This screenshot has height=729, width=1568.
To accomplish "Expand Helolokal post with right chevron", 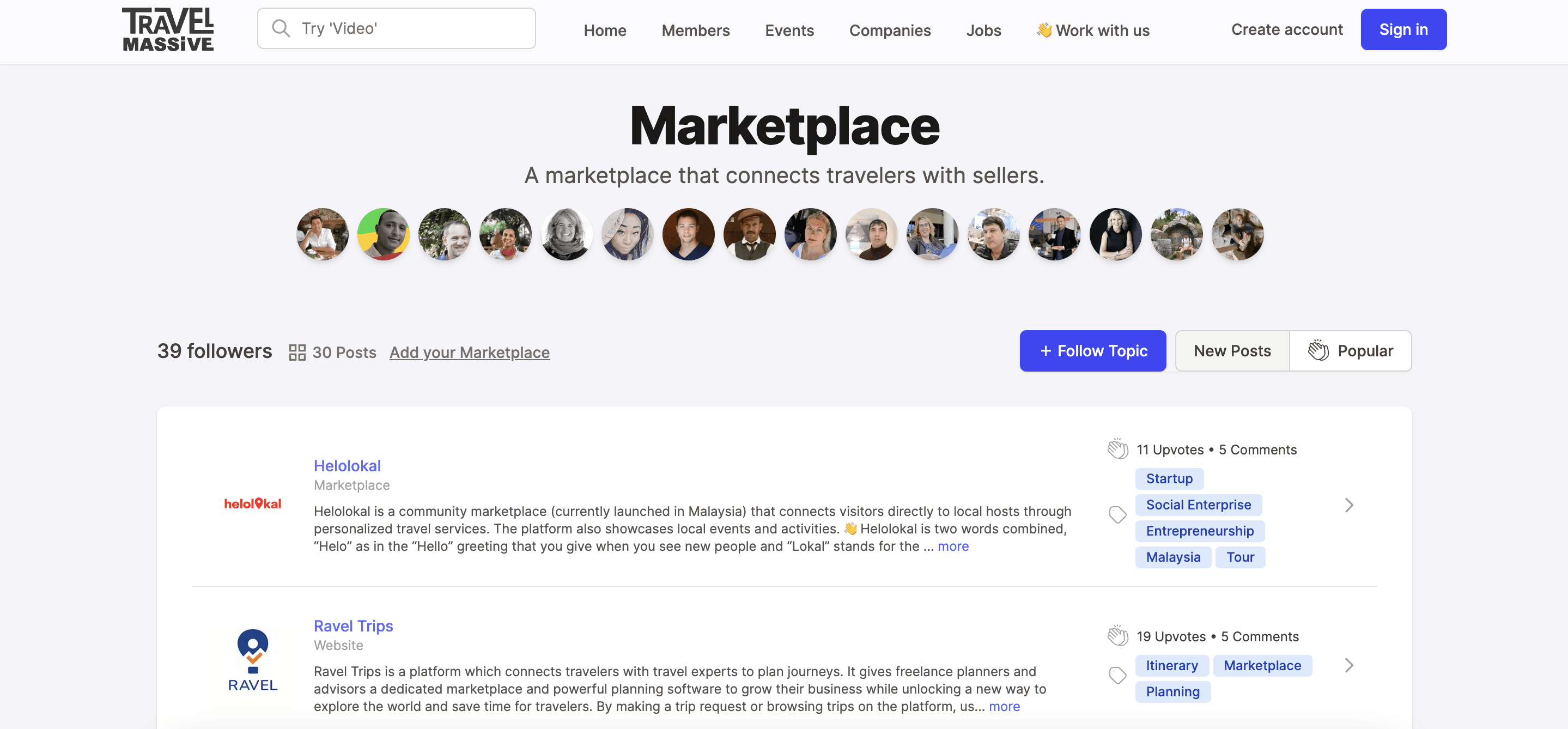I will (x=1349, y=505).
